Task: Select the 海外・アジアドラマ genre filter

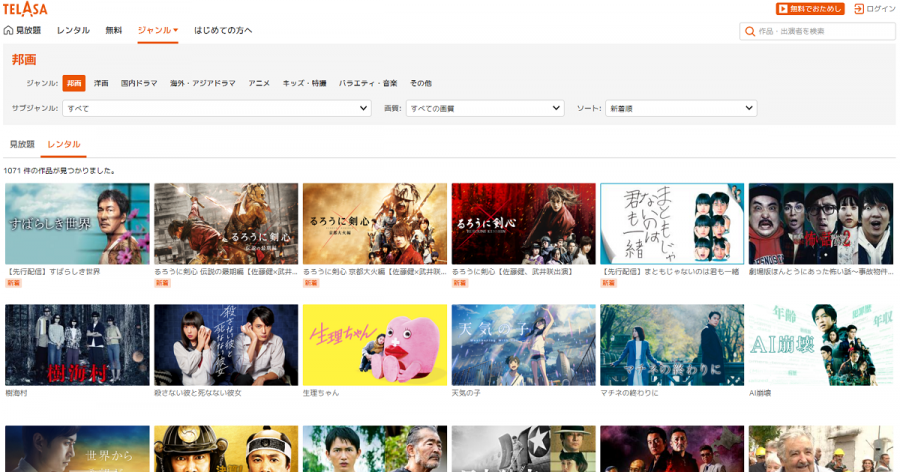Action: [203, 83]
